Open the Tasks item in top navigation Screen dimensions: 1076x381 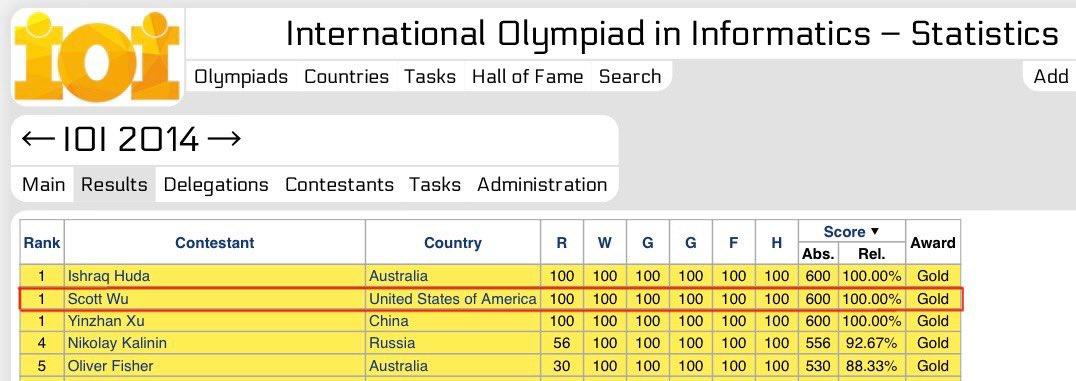[x=430, y=76]
